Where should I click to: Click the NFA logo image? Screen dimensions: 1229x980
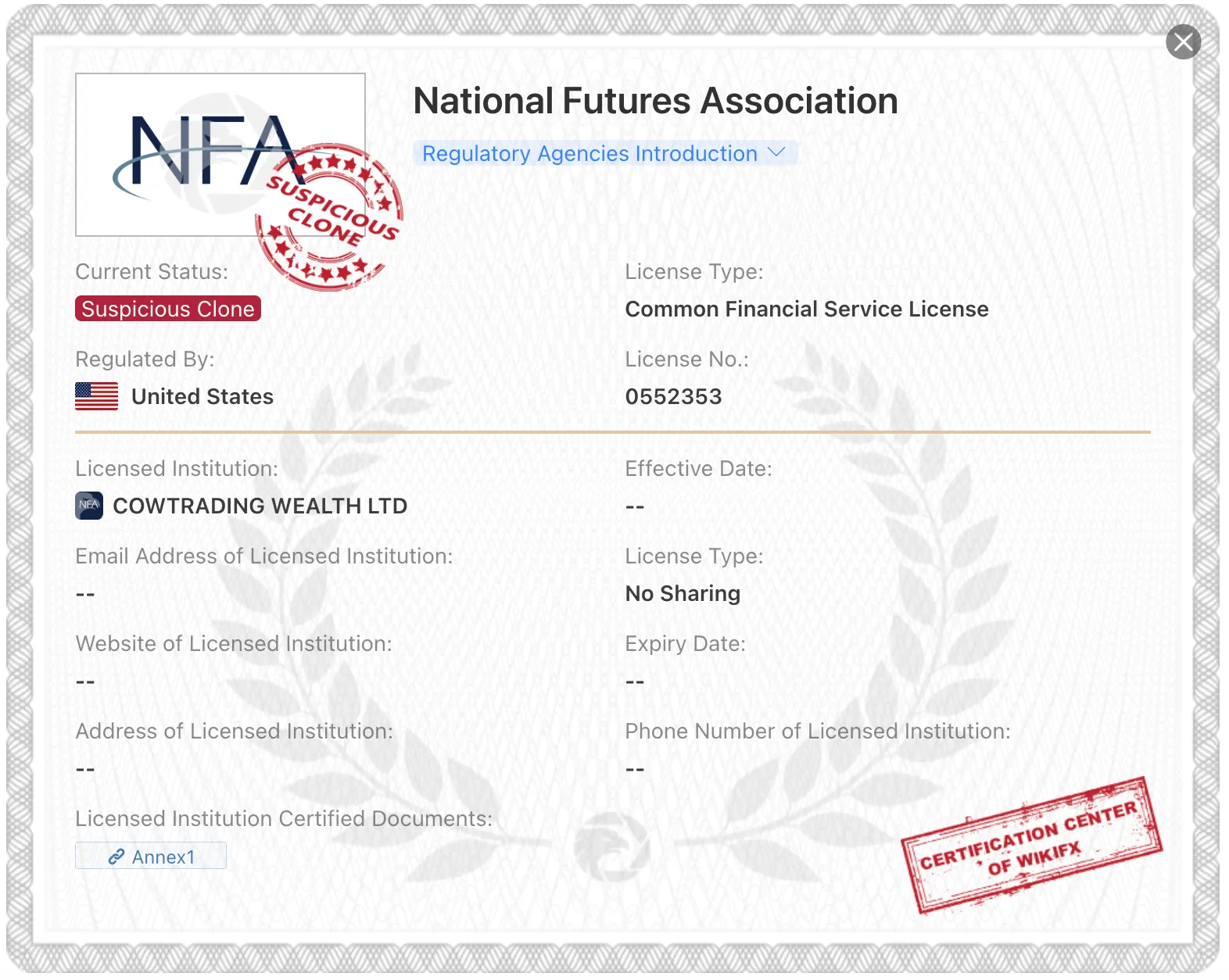pos(220,155)
